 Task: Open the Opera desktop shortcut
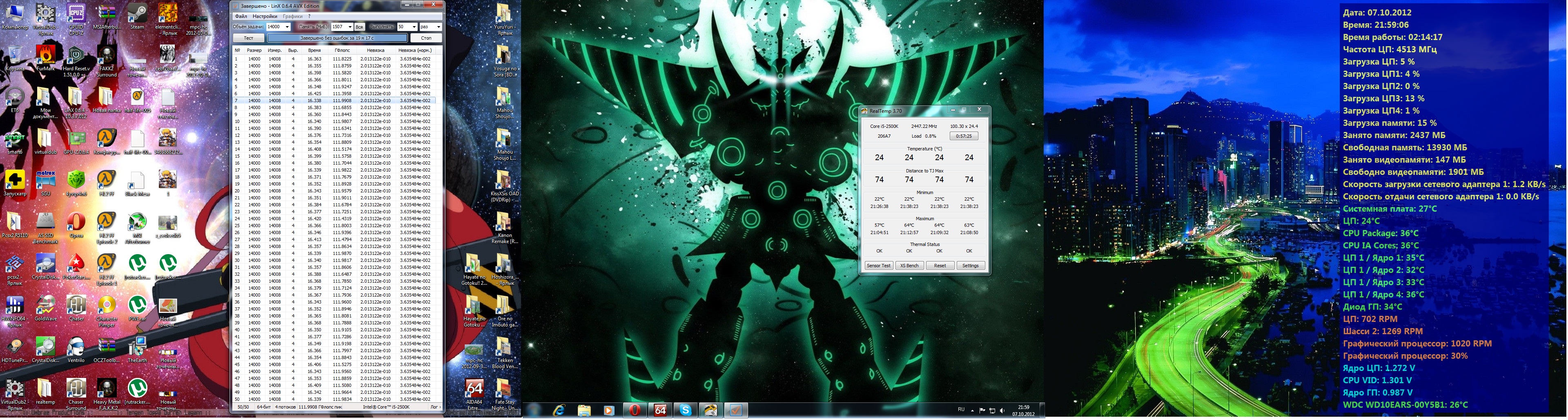point(76,225)
